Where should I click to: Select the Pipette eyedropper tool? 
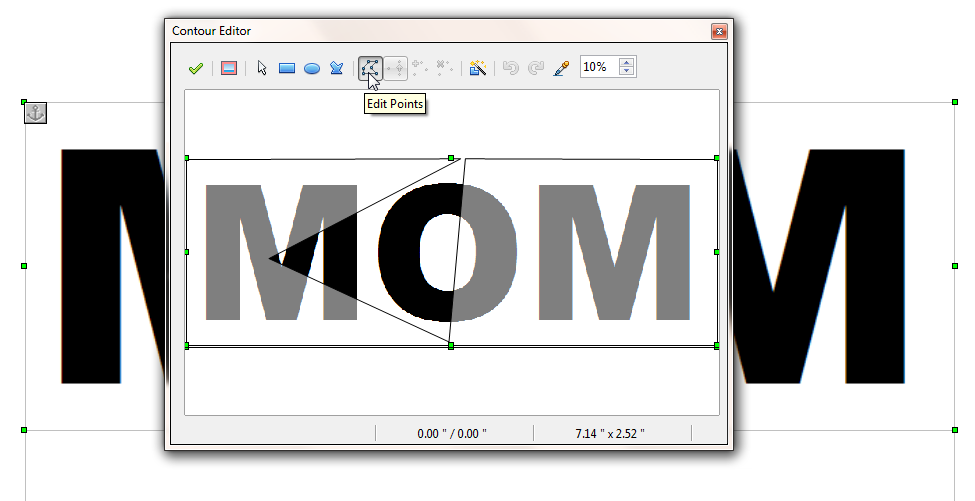pos(561,68)
